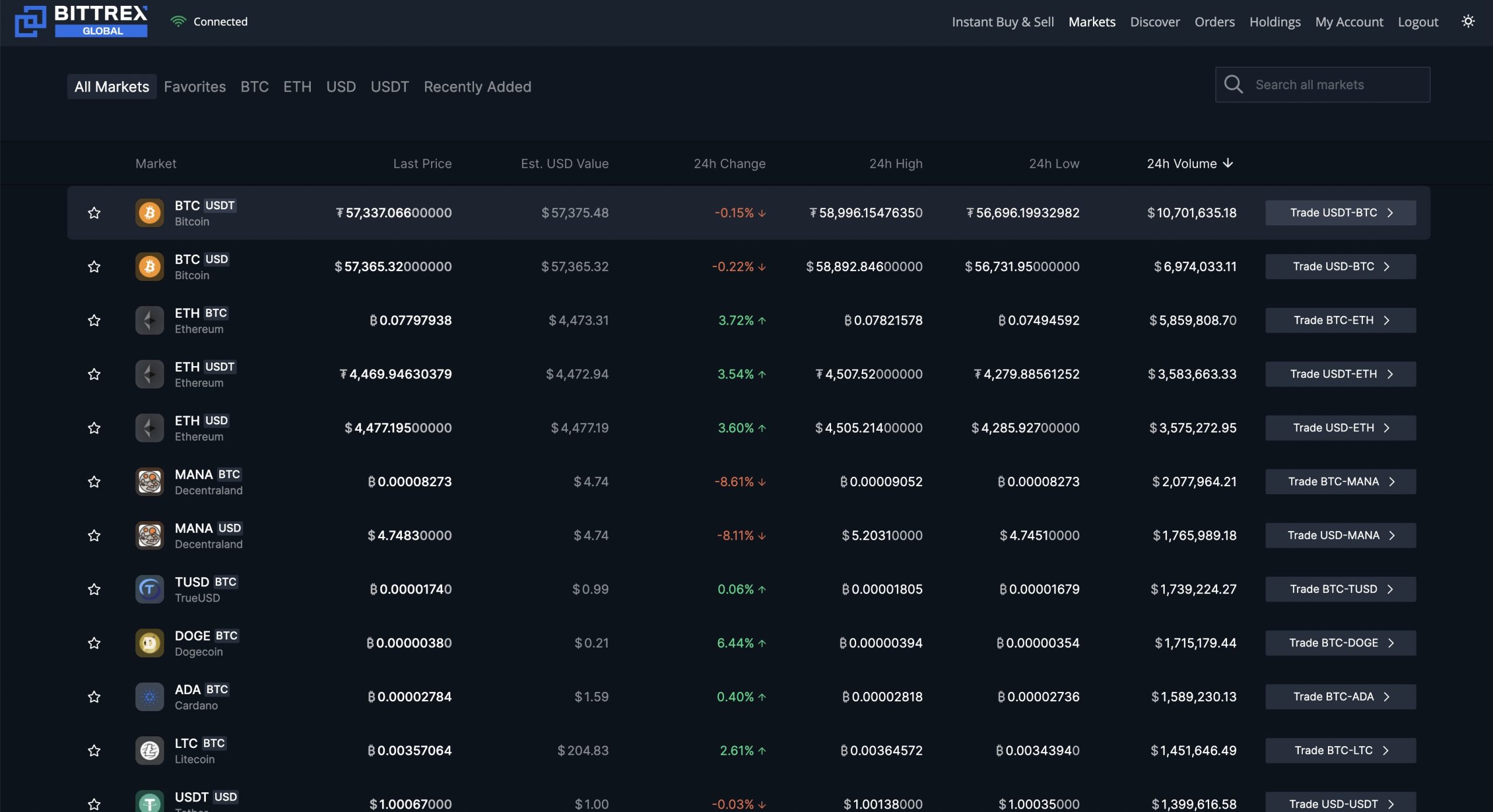Click the connection status wifi icon
Viewport: 1493px width, 812px height.
click(178, 20)
